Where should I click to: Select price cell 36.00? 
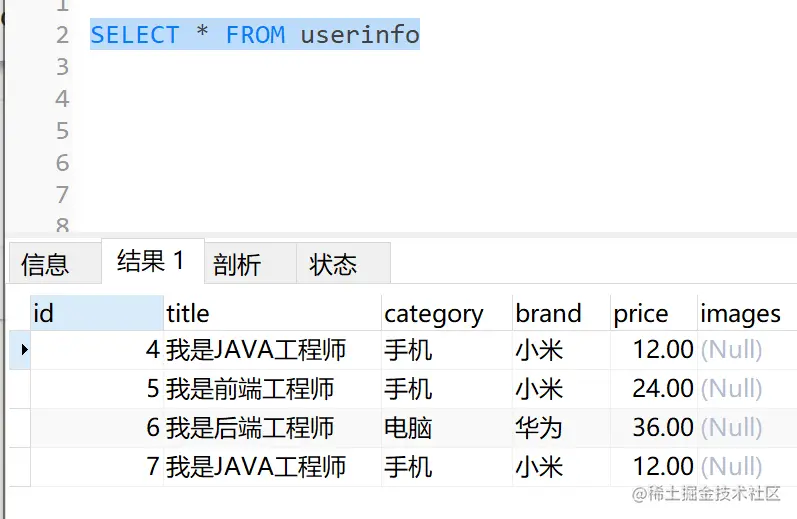654,428
